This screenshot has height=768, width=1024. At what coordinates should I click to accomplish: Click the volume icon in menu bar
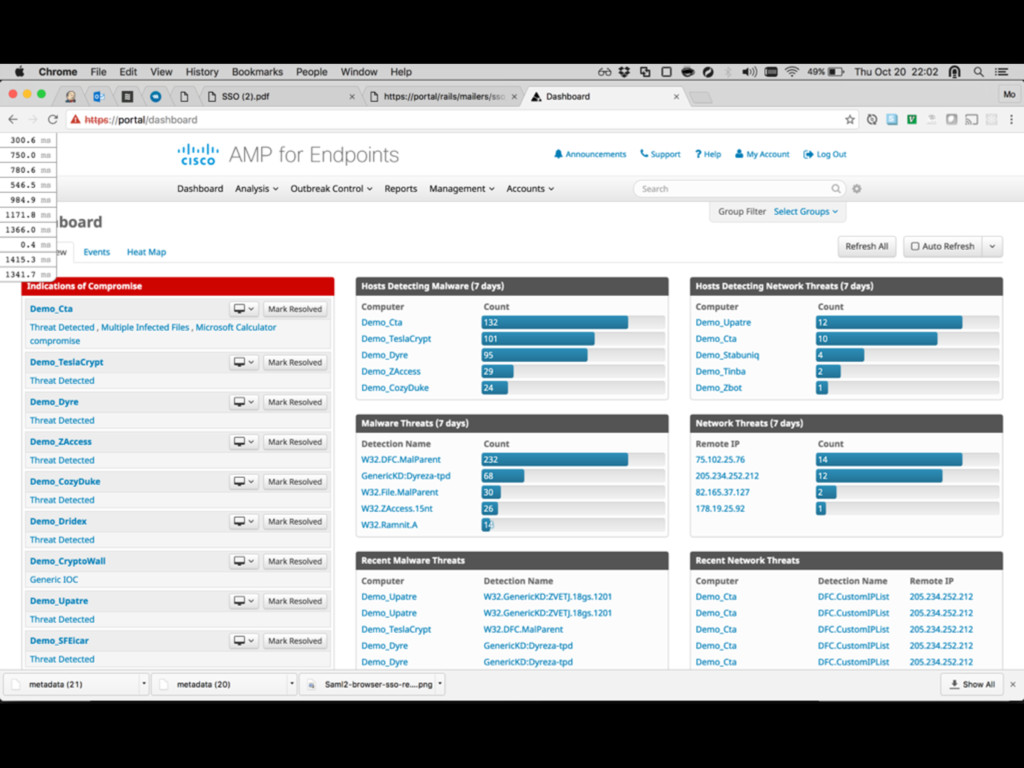pos(749,72)
